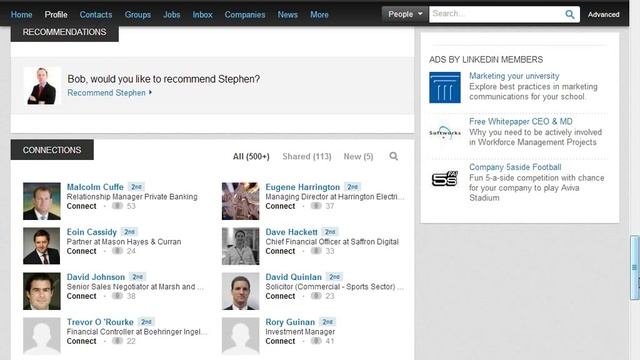This screenshot has height=360, width=640.
Task: Click shared connections icon next to 53
Action: coord(117,206)
